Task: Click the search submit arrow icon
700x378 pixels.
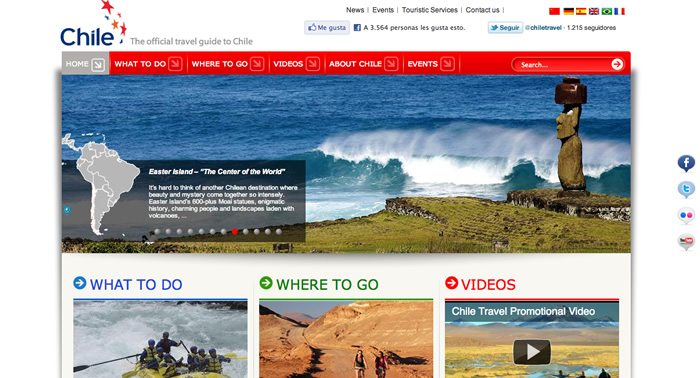Action: 617,64
